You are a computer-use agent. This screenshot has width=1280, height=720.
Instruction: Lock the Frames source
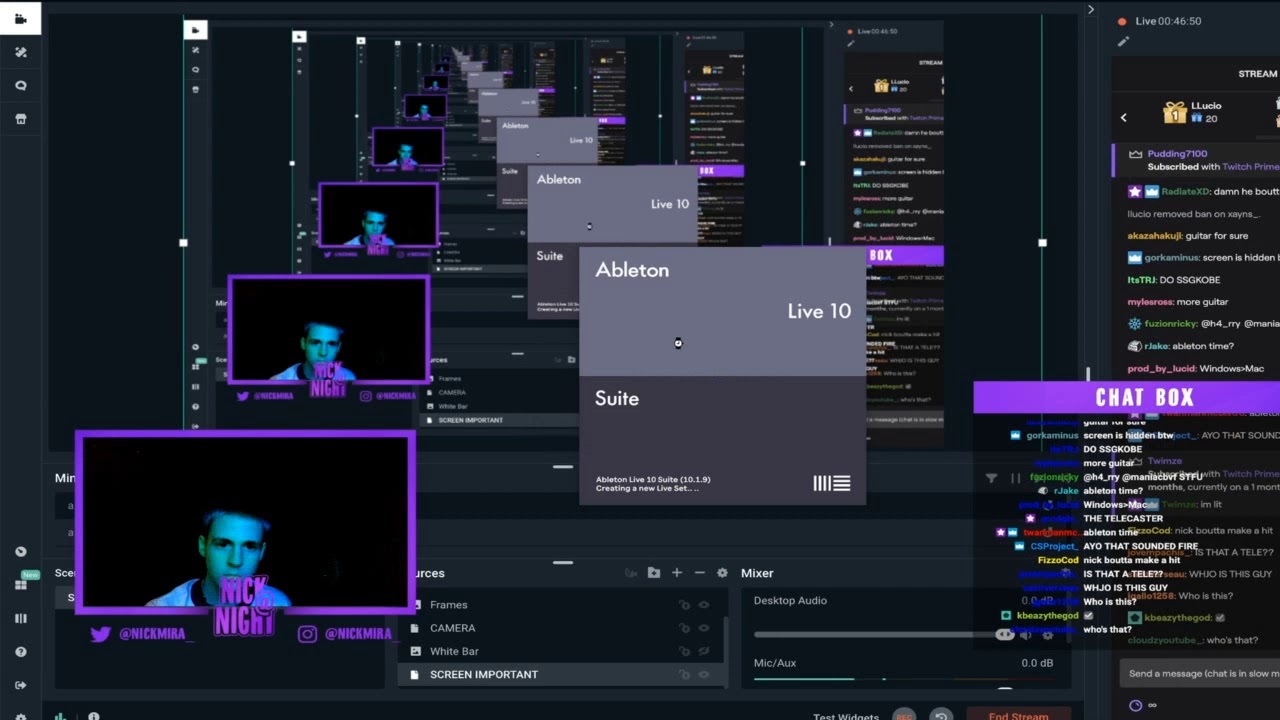(x=684, y=605)
